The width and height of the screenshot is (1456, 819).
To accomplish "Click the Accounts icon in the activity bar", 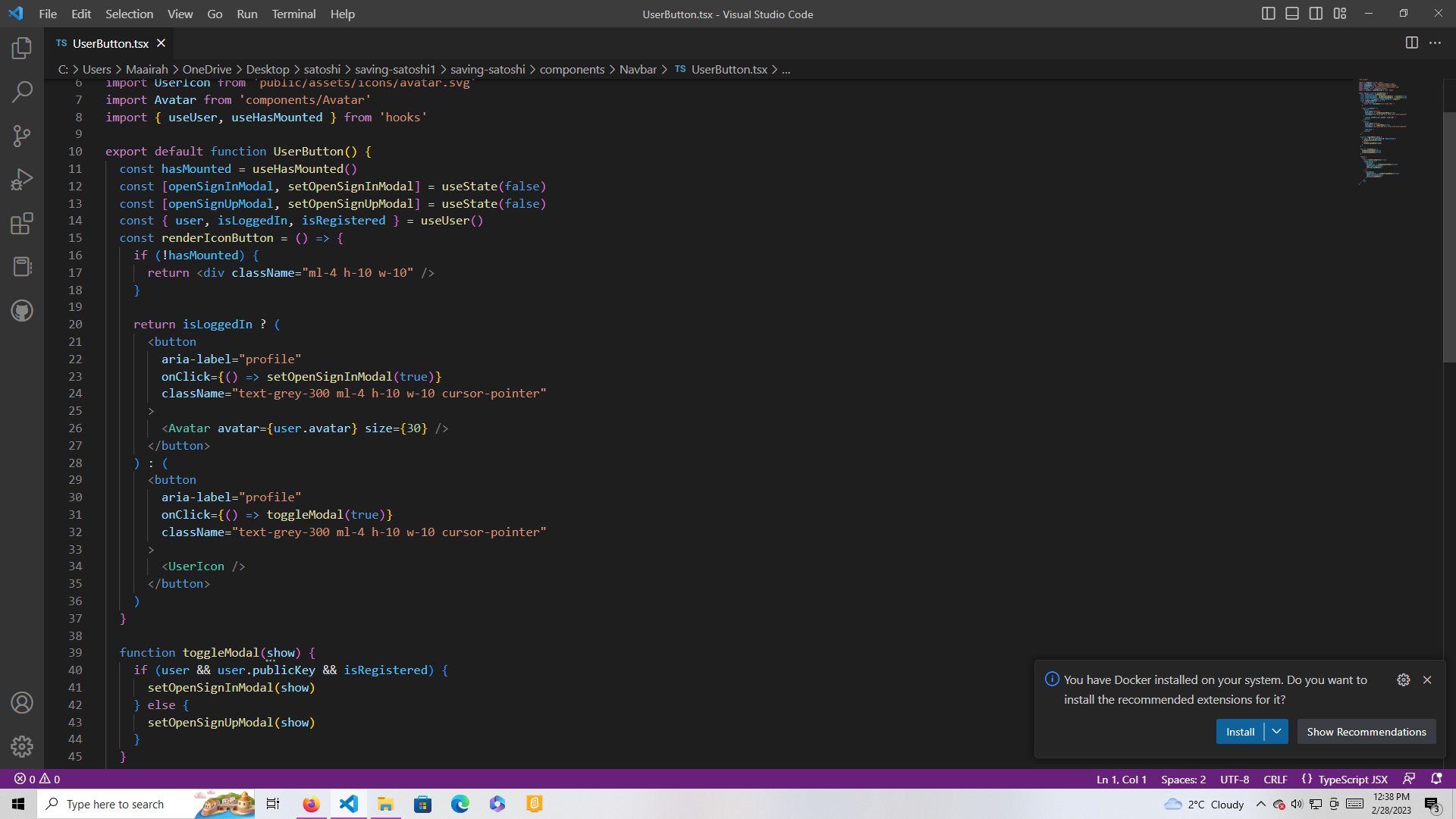I will pyautogui.click(x=22, y=703).
